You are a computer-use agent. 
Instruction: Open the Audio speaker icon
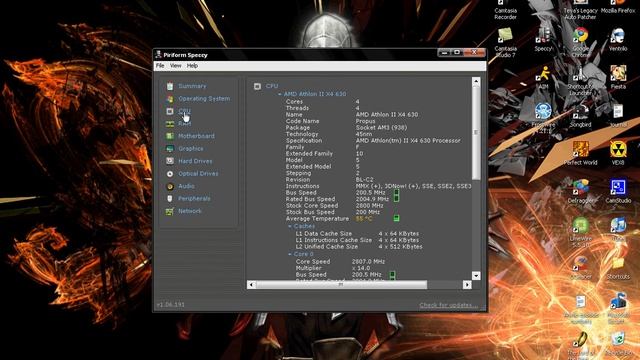[170, 186]
